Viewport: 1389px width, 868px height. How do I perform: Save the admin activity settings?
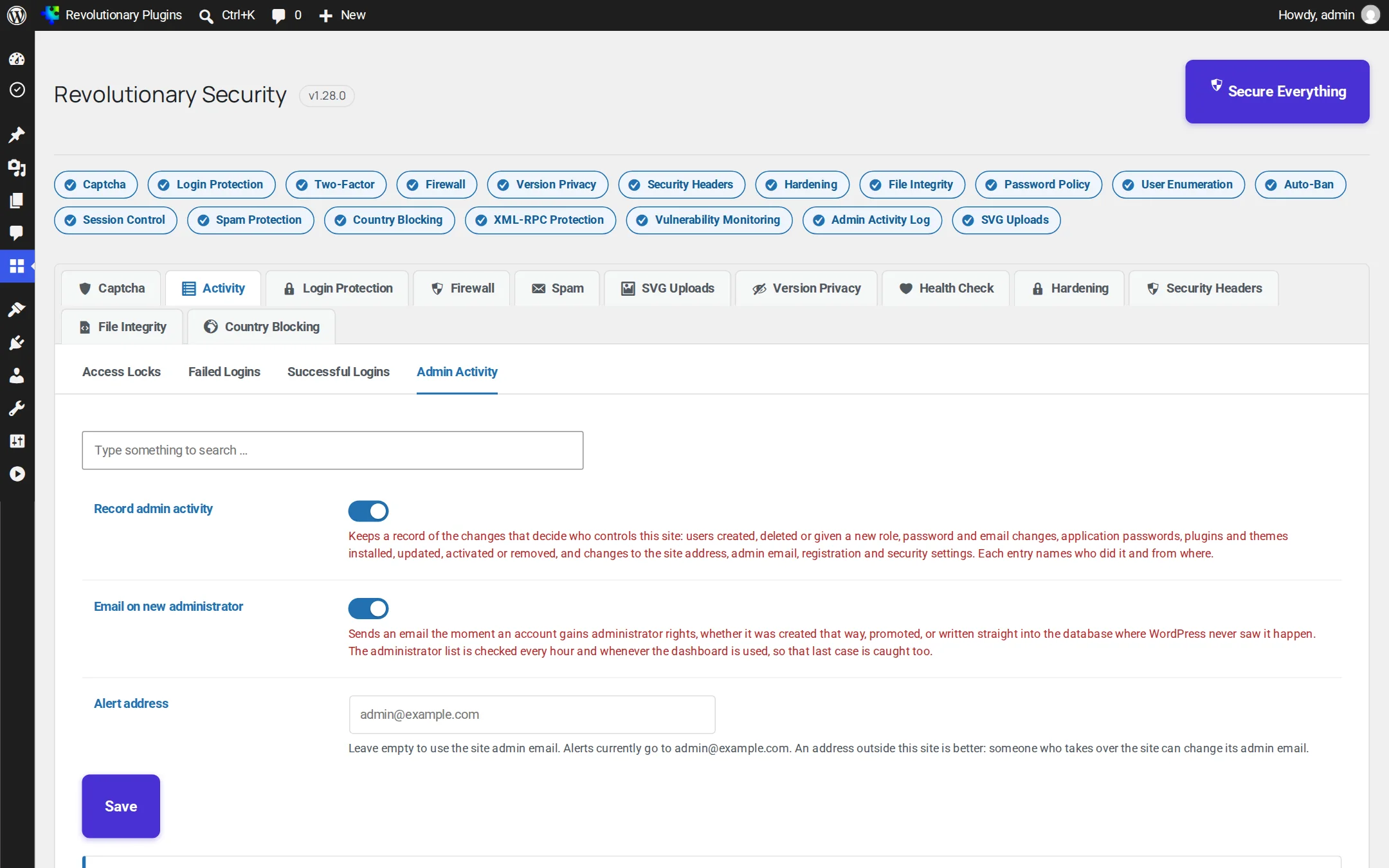[121, 806]
